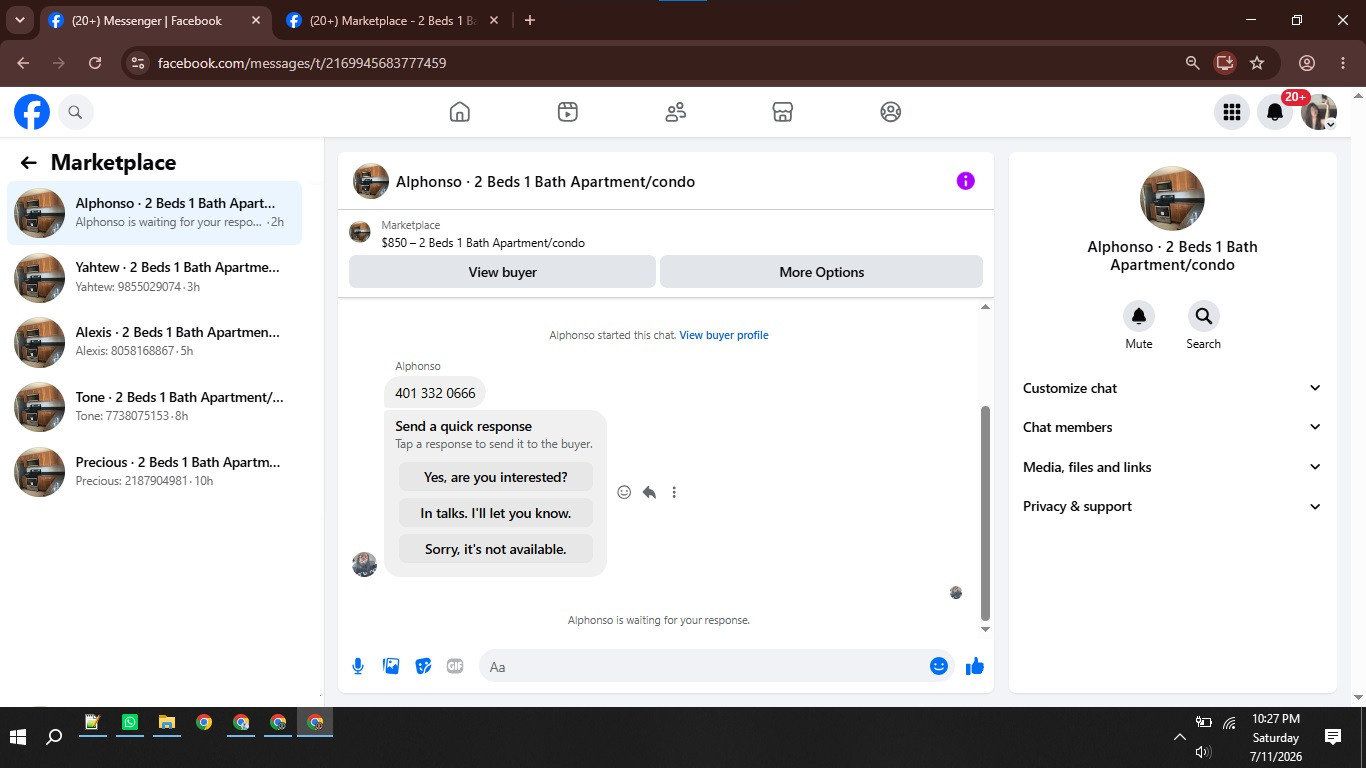
Task: View site information icon beside the URL
Action: pyautogui.click(x=139, y=63)
